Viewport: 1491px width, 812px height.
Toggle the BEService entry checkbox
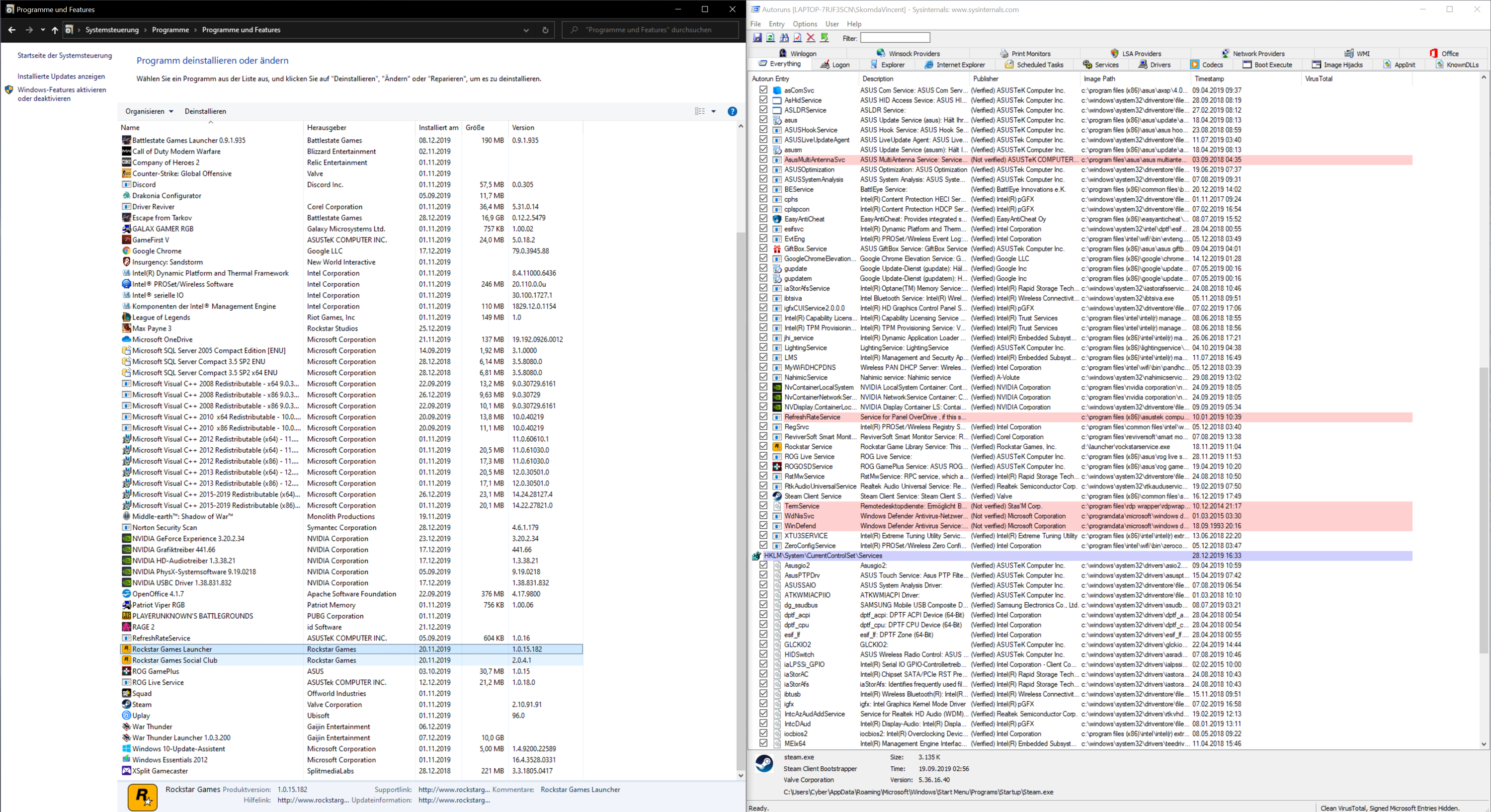pyautogui.click(x=763, y=189)
